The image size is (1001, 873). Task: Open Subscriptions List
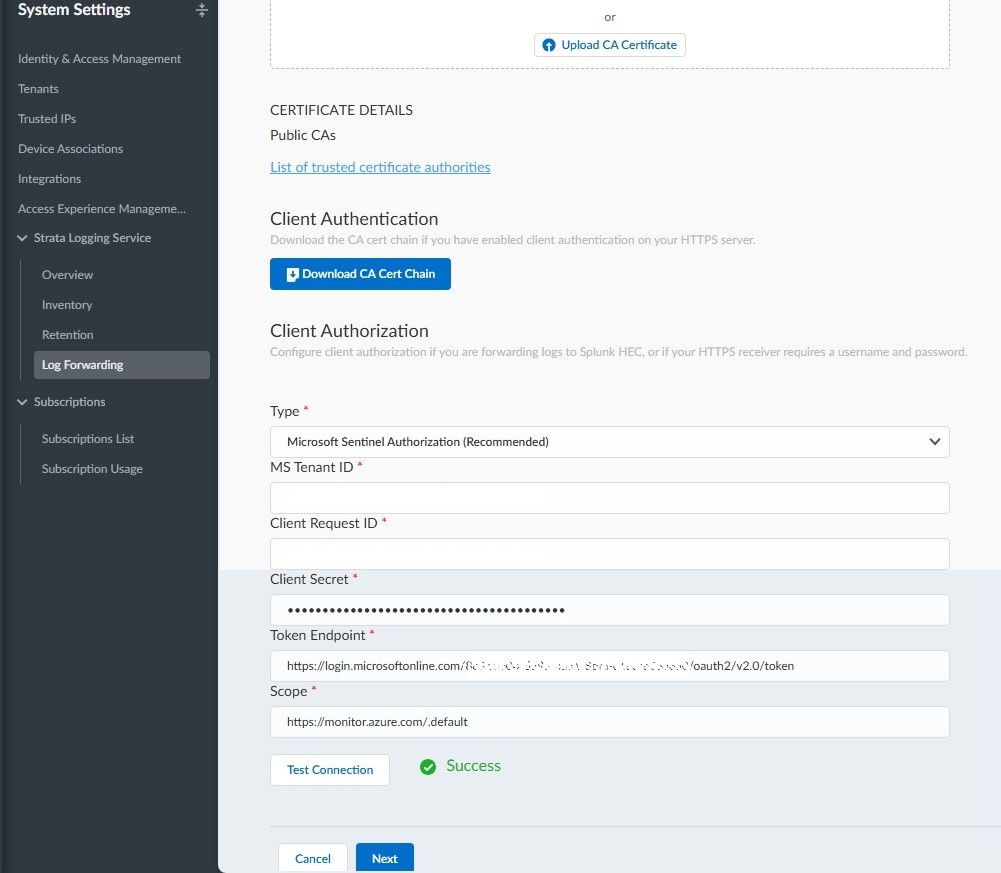87,439
